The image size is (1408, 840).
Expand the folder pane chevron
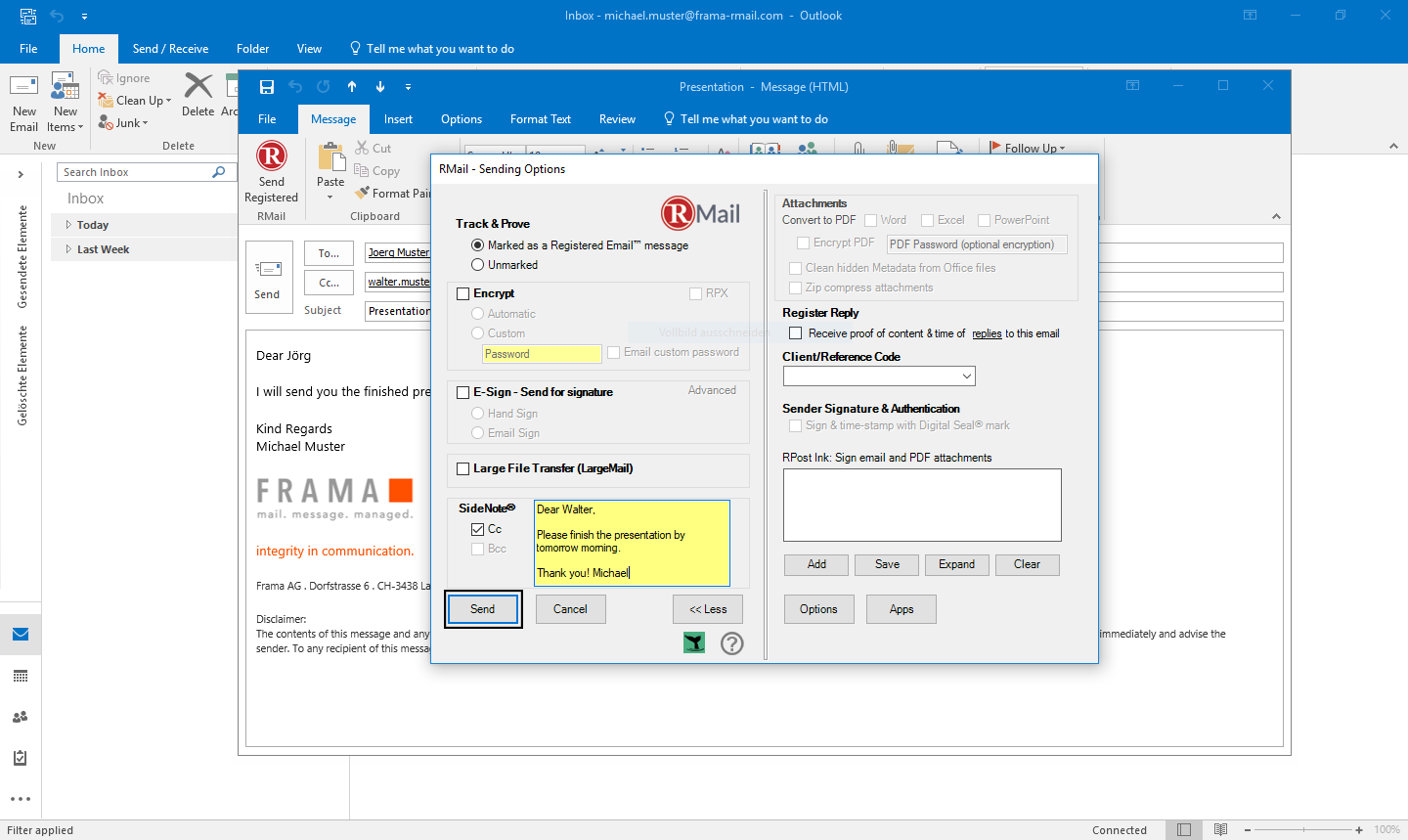pos(21,174)
